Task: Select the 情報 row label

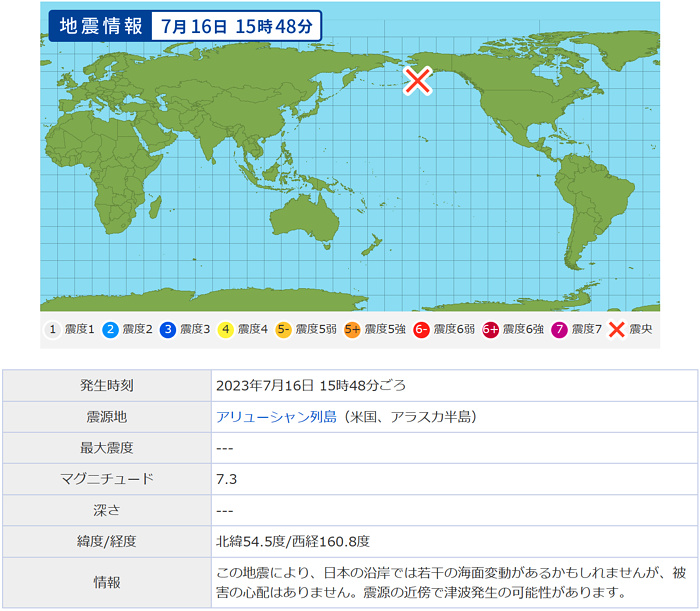Action: click(107, 582)
